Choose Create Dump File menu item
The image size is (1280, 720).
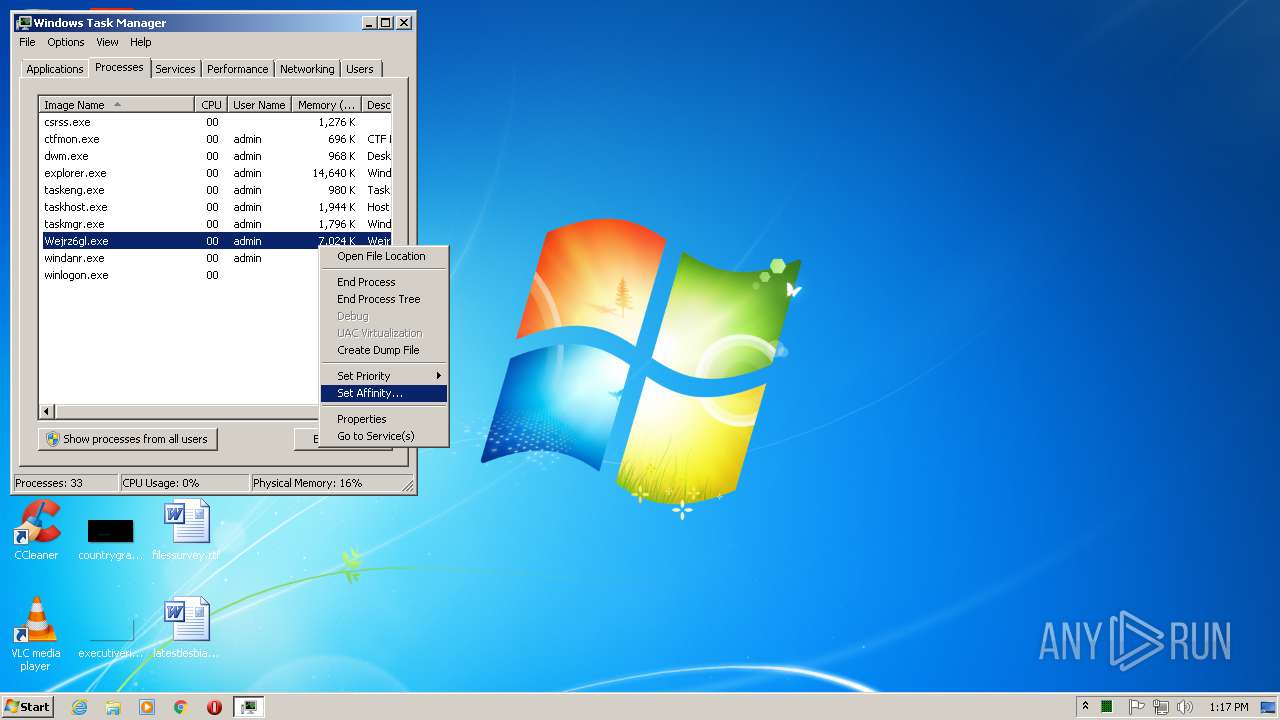tap(384, 350)
